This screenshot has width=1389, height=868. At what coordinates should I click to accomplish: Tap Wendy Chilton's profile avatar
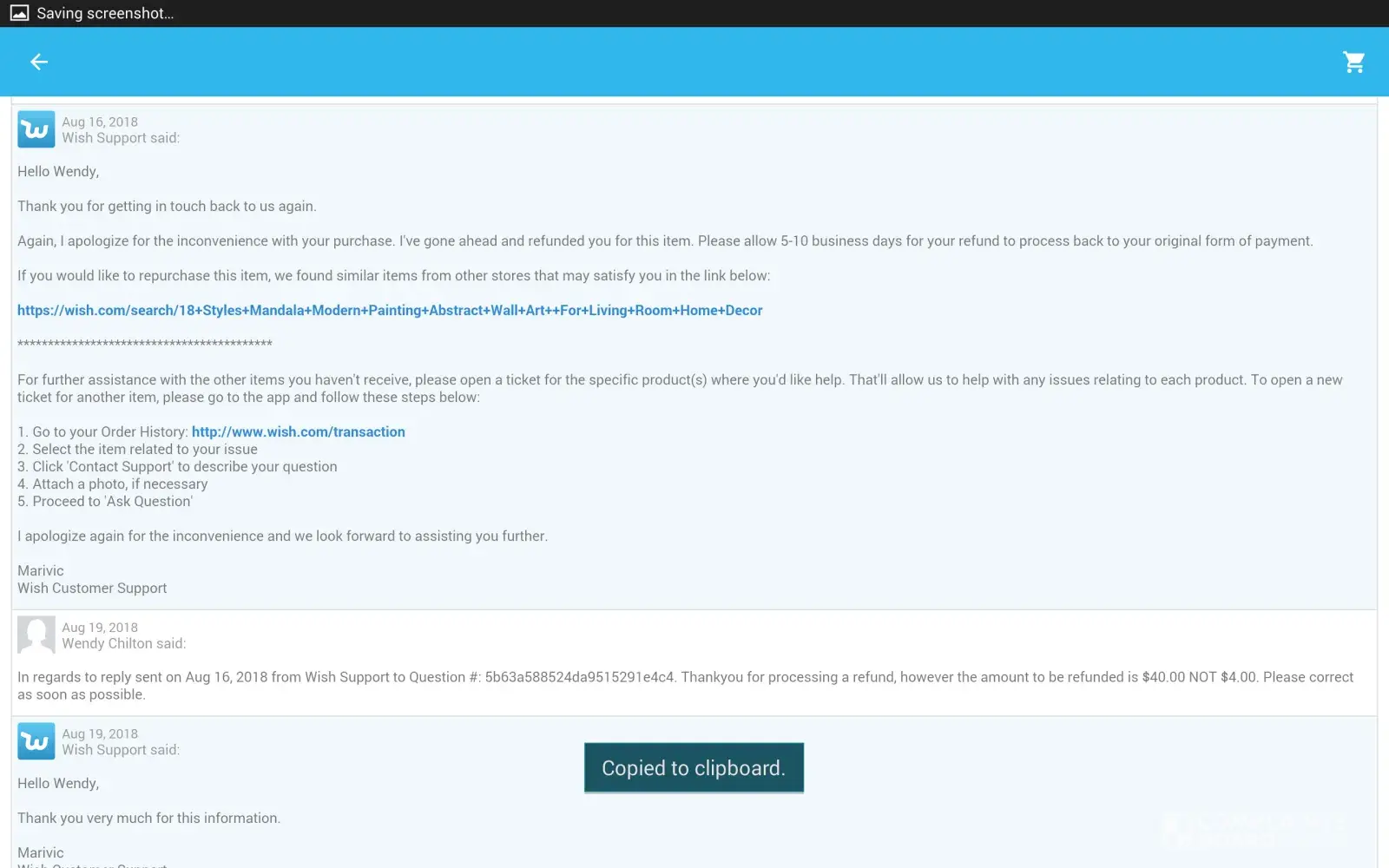click(36, 635)
